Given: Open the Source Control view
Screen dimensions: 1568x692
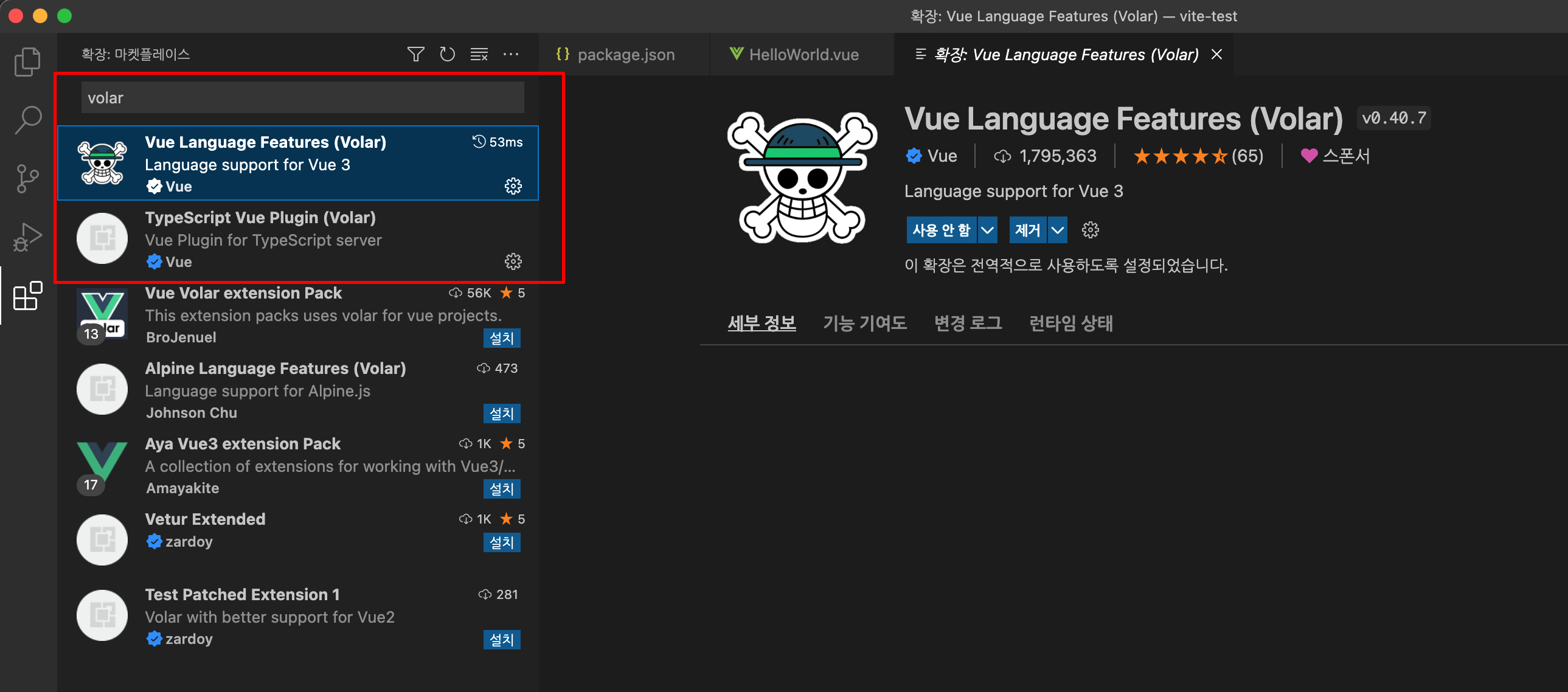Looking at the screenshot, I should (27, 178).
